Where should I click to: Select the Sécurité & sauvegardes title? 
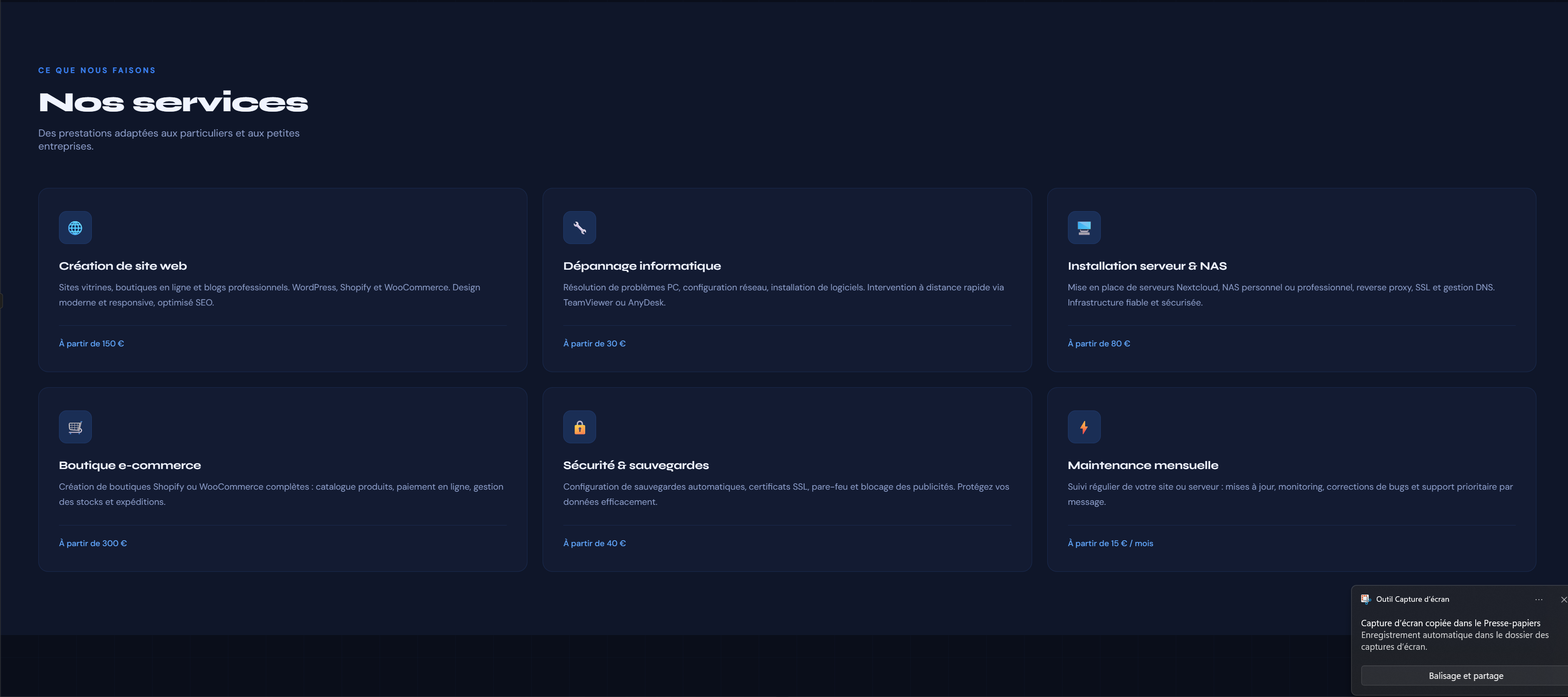(x=635, y=465)
